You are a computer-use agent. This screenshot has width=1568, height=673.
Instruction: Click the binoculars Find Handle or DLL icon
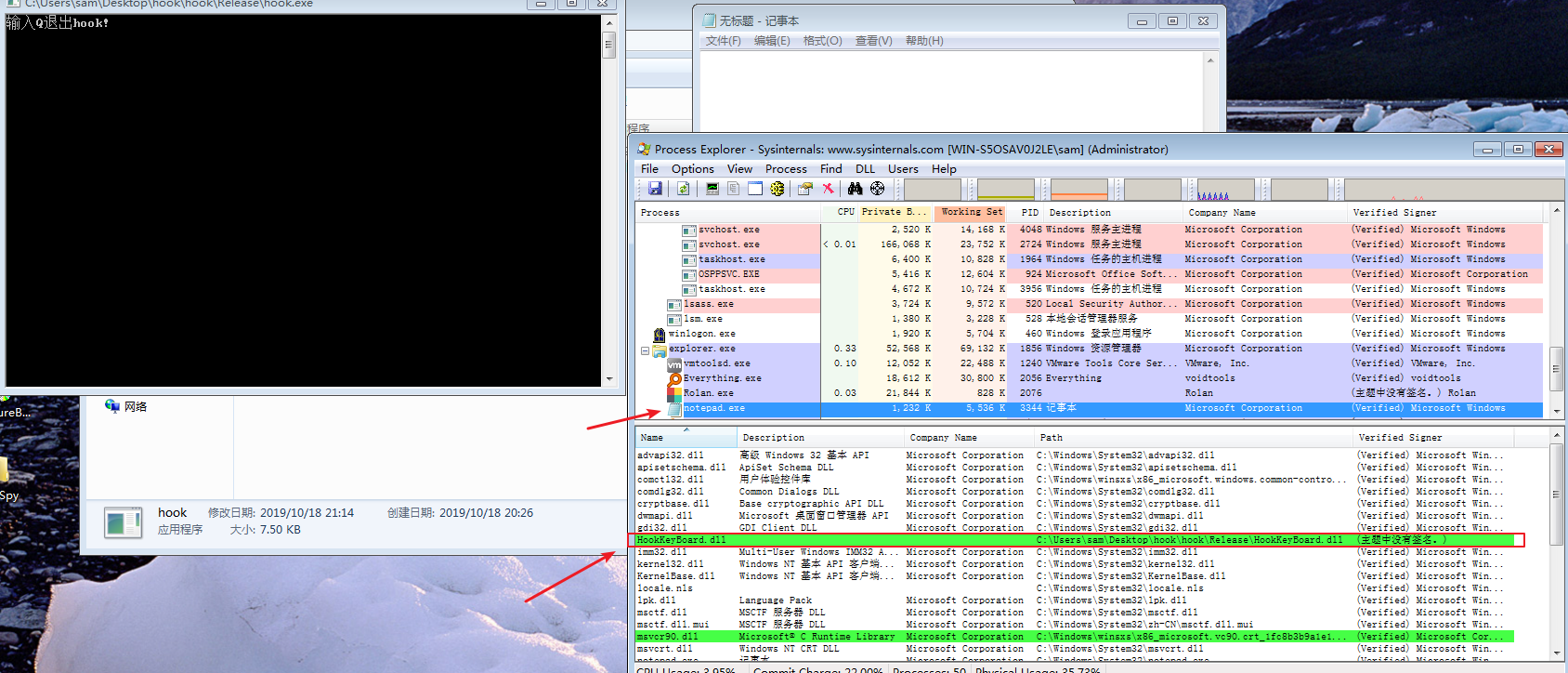[856, 189]
